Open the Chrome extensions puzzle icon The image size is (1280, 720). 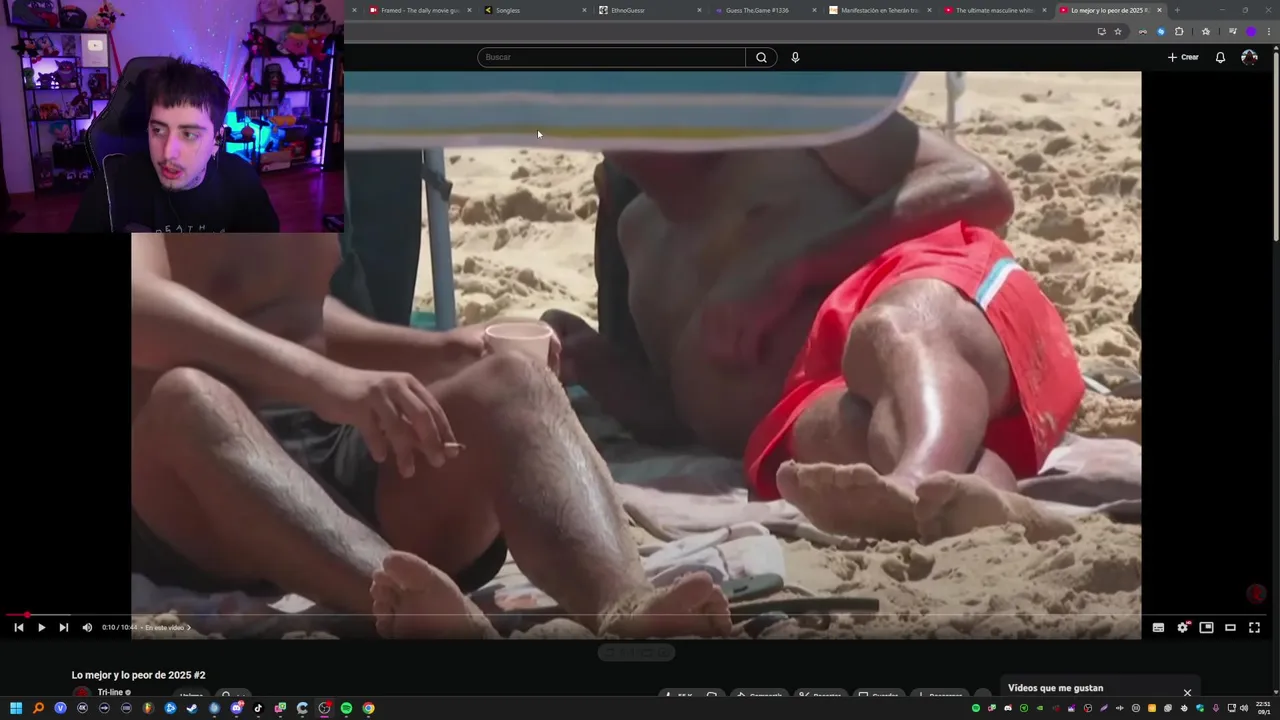coord(1179,31)
